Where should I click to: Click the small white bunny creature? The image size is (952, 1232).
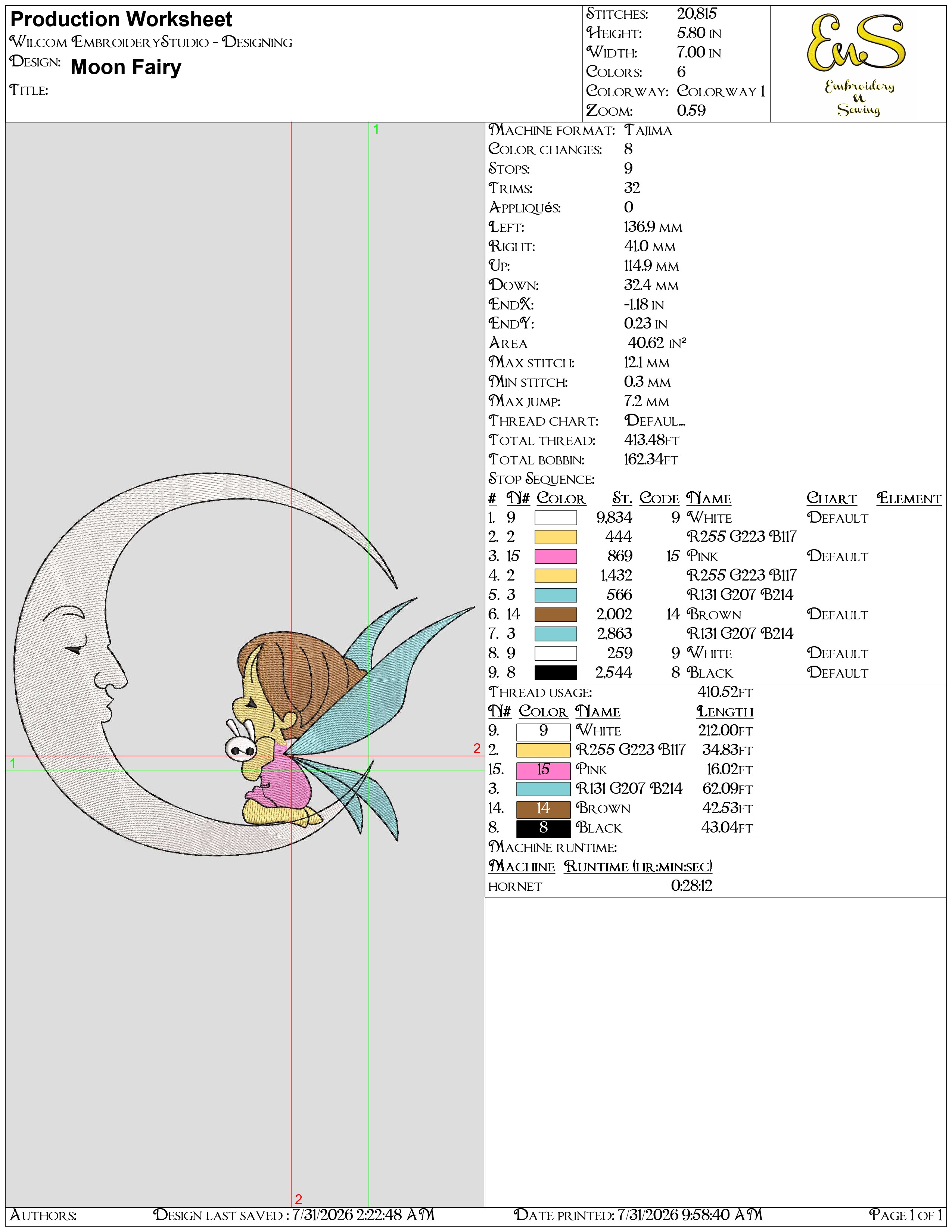point(242,742)
